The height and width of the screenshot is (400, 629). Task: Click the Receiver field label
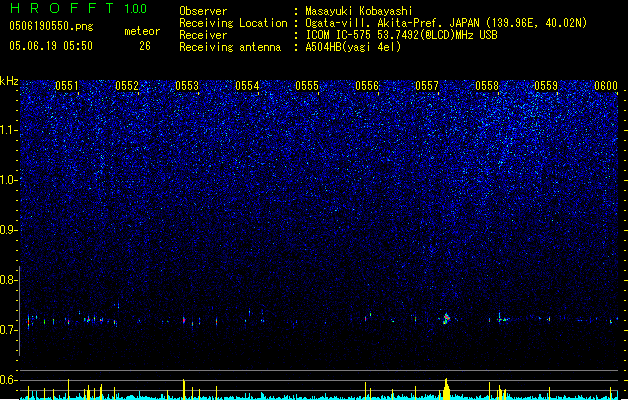pyautogui.click(x=203, y=35)
